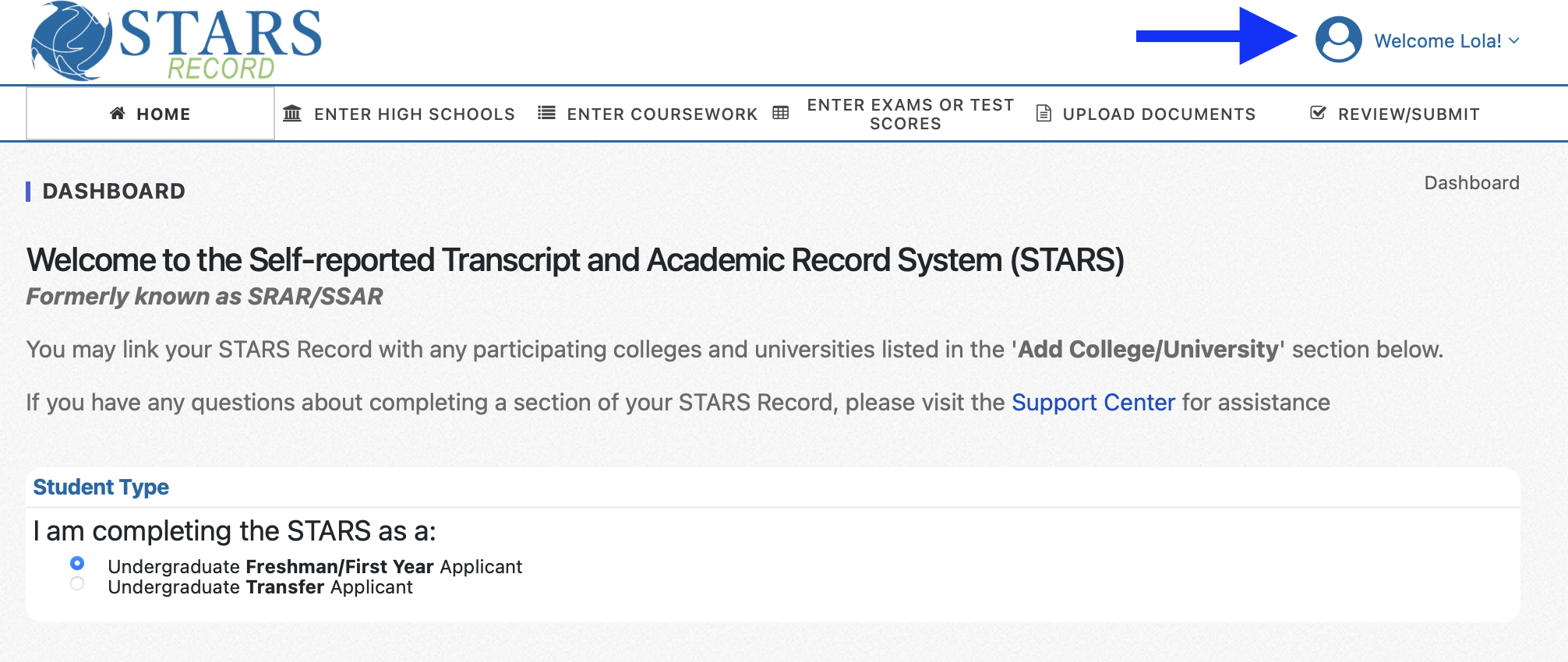Click the document icon beside Upload Documents

pyautogui.click(x=1044, y=114)
